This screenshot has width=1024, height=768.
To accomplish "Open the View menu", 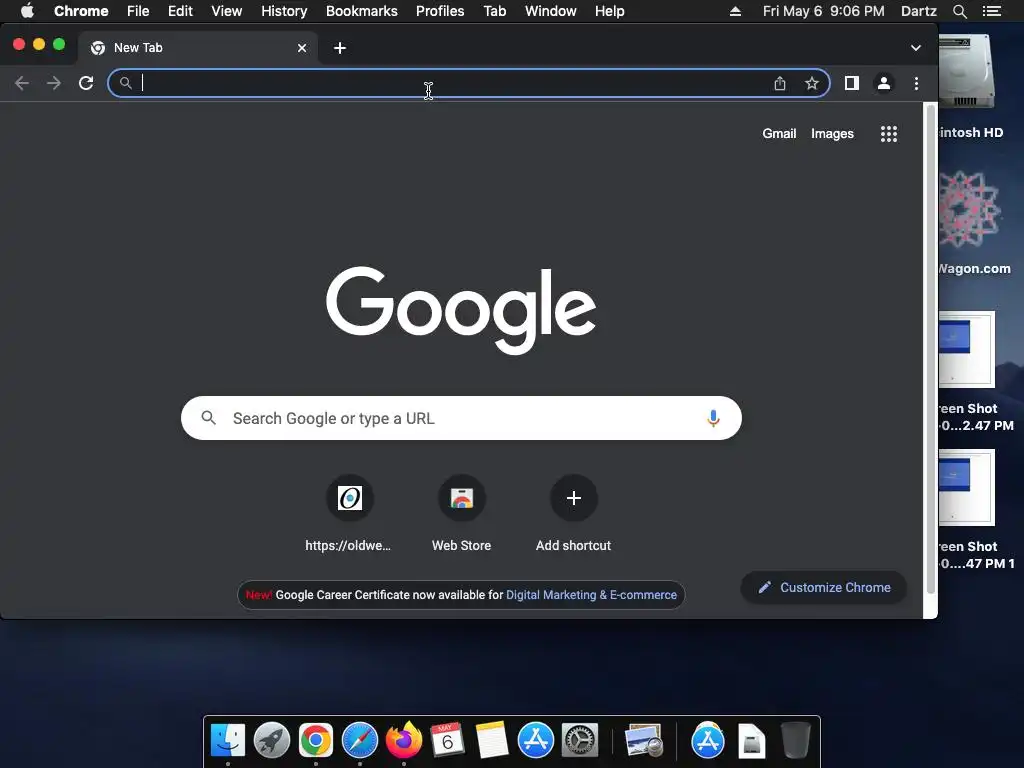I will click(227, 11).
